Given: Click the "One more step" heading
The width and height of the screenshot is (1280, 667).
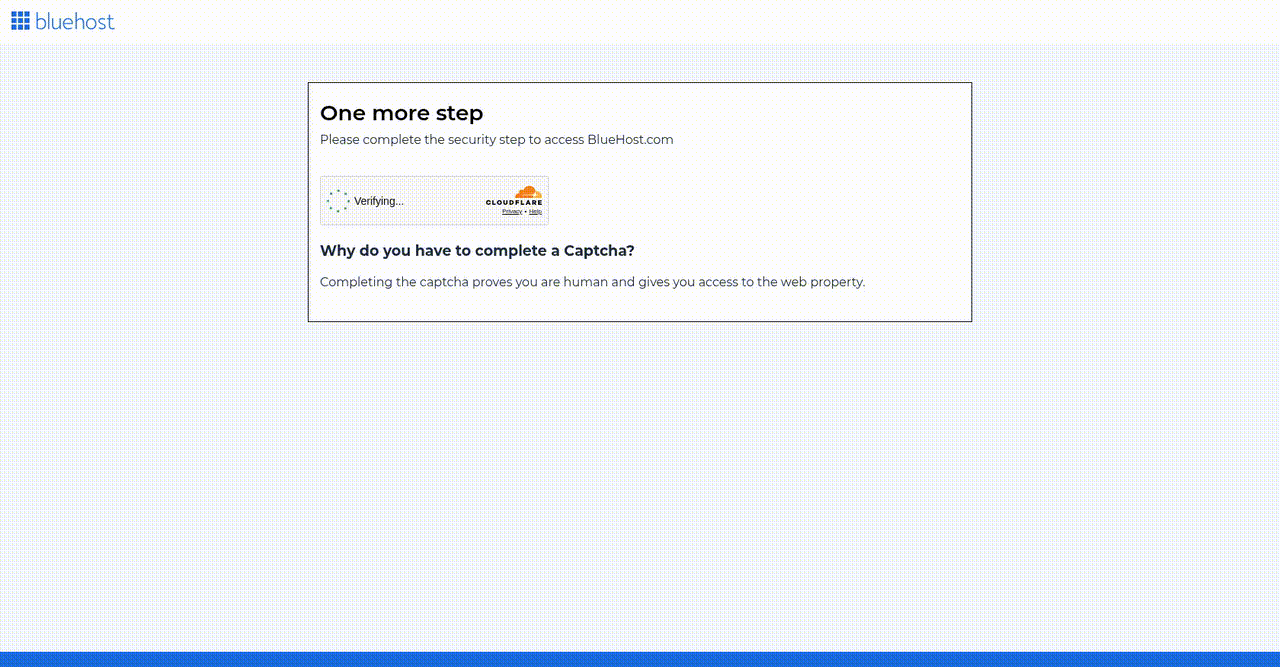Looking at the screenshot, I should (401, 113).
